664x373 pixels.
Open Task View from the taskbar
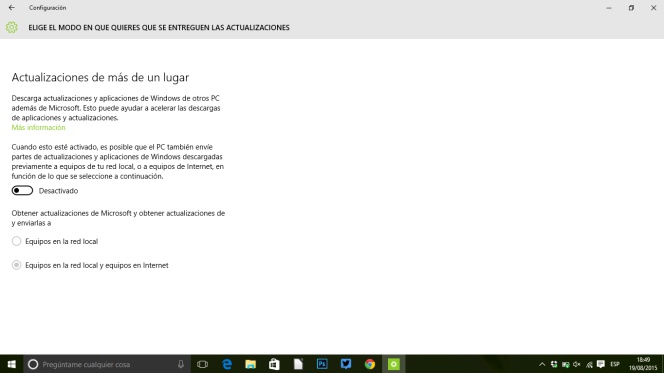pyautogui.click(x=202, y=364)
